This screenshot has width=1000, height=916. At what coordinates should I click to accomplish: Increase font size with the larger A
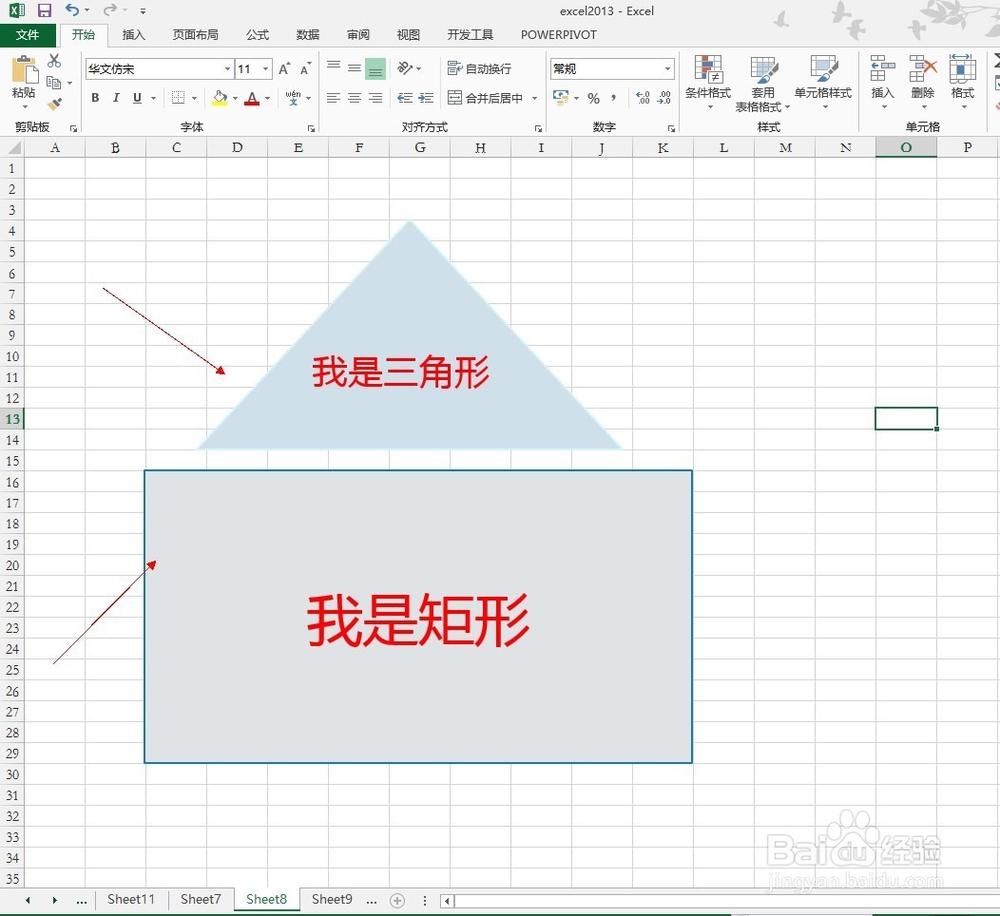tap(285, 69)
